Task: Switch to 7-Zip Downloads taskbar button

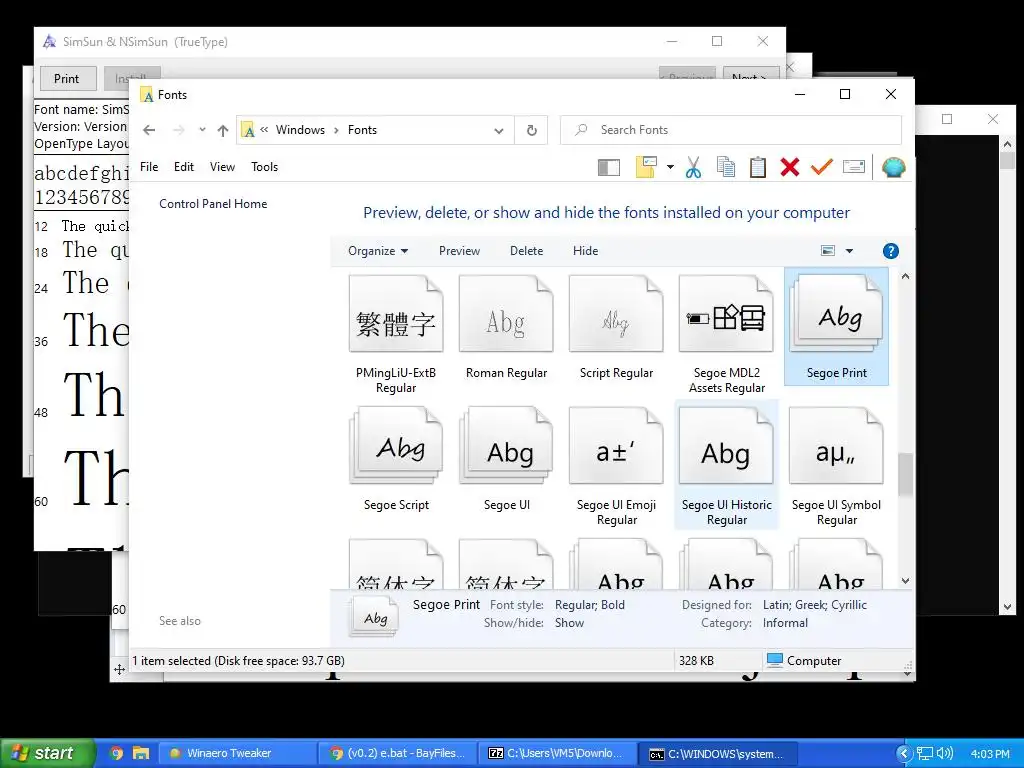Action: coord(558,753)
